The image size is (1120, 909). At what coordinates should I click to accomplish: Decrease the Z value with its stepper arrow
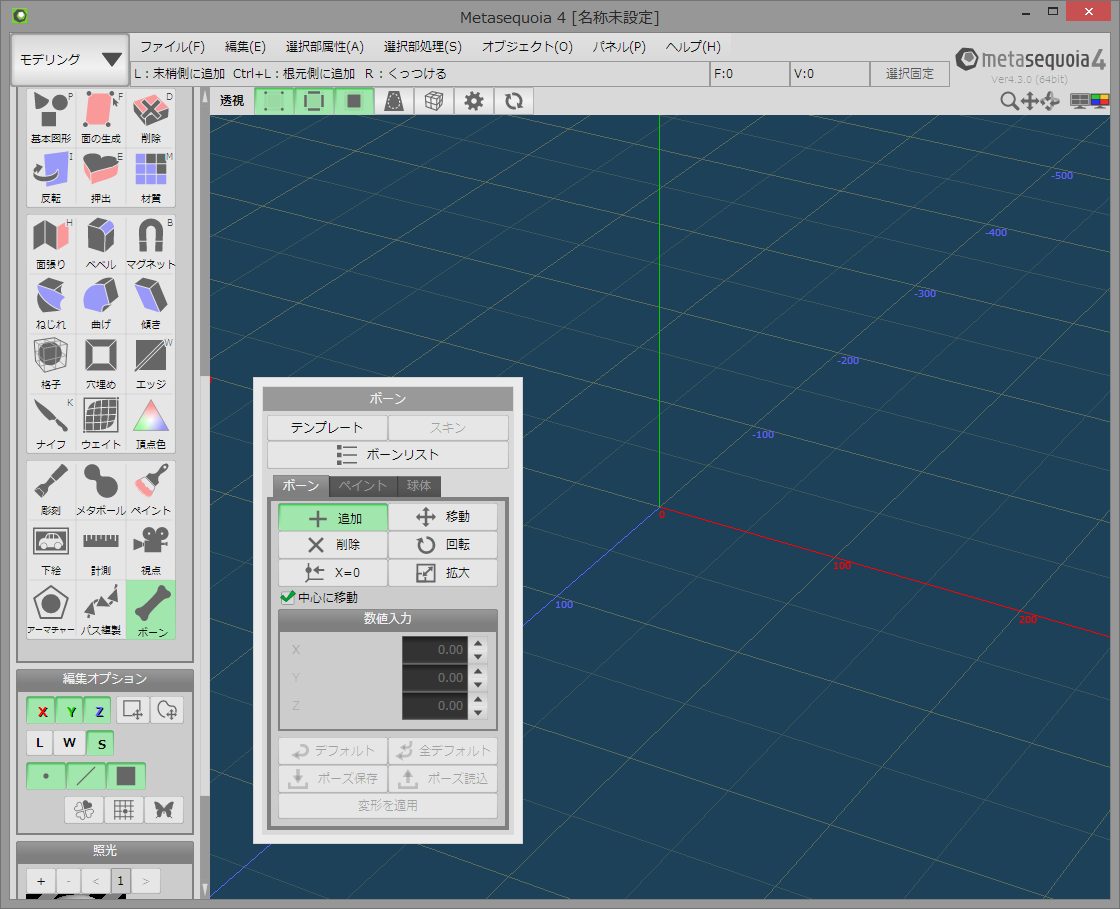pyautogui.click(x=478, y=711)
